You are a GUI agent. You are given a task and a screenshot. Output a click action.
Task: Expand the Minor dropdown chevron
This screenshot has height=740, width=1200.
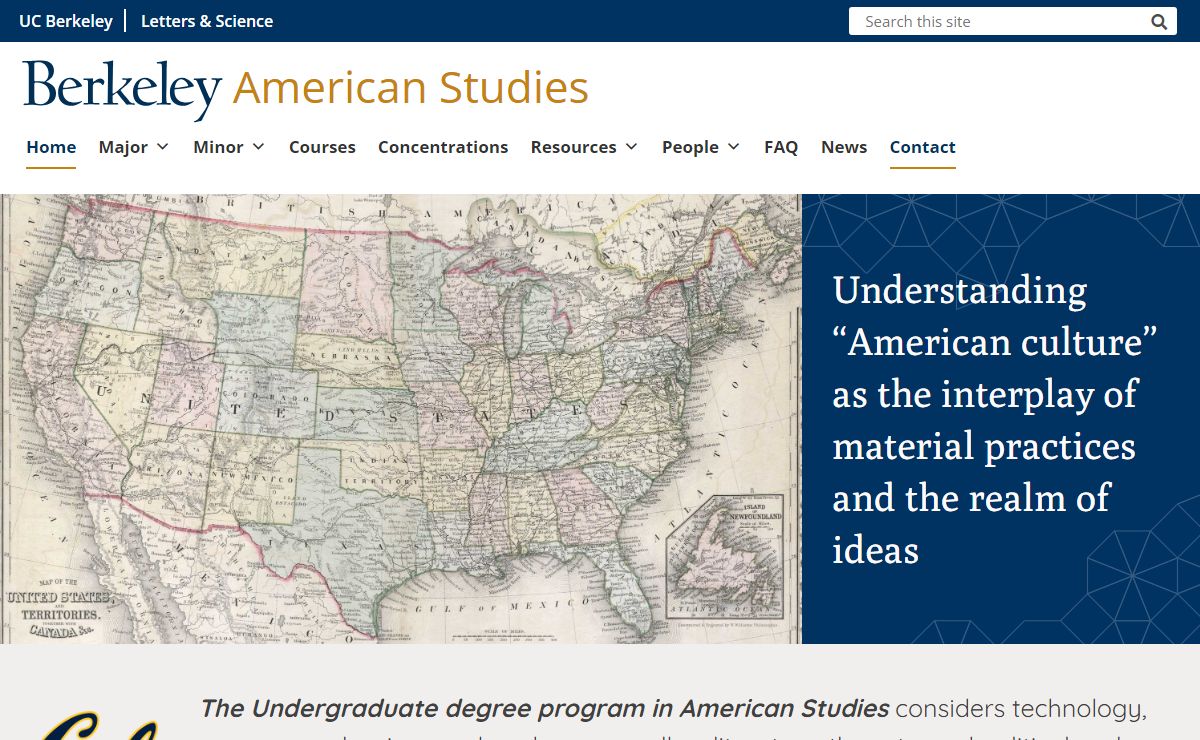tap(258, 147)
